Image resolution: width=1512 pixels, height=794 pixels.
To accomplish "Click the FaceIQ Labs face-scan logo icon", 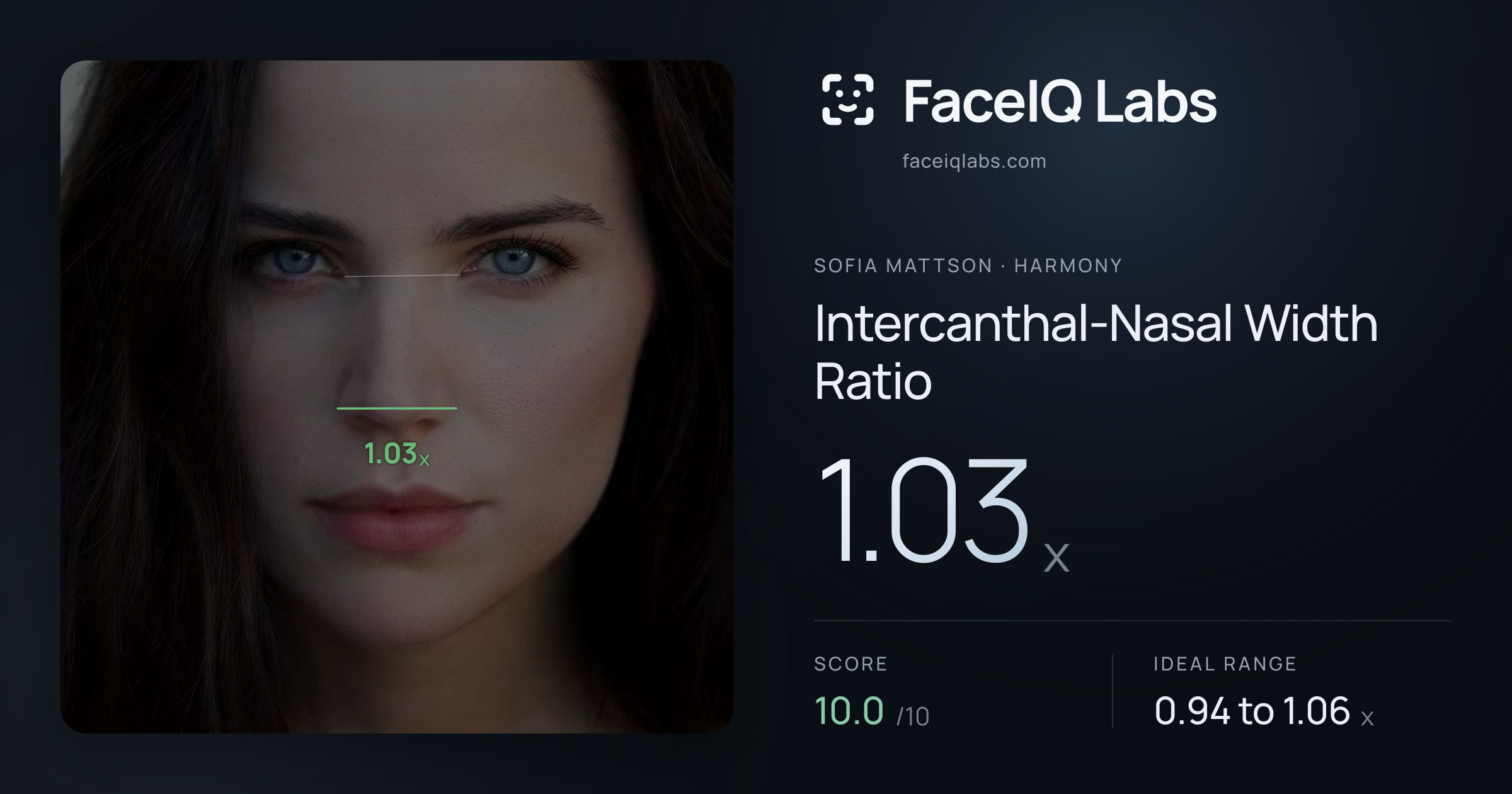I will click(x=847, y=100).
